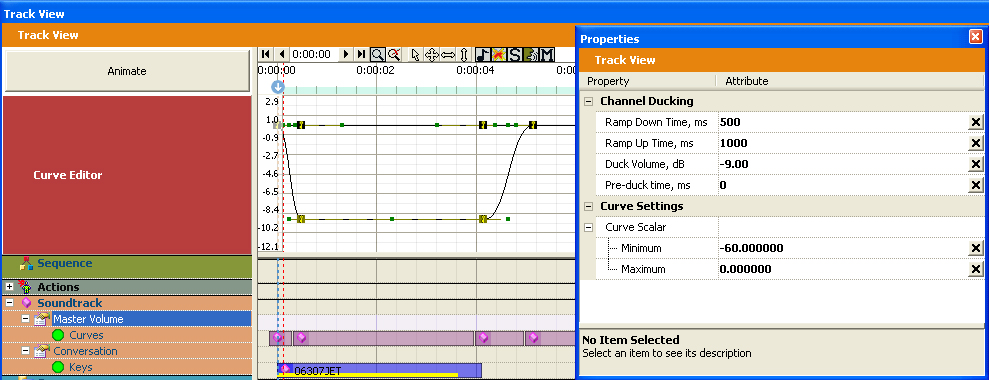Screen dimensions: 989x380
Task: Click the blue playhead marker
Action: [x=278, y=88]
